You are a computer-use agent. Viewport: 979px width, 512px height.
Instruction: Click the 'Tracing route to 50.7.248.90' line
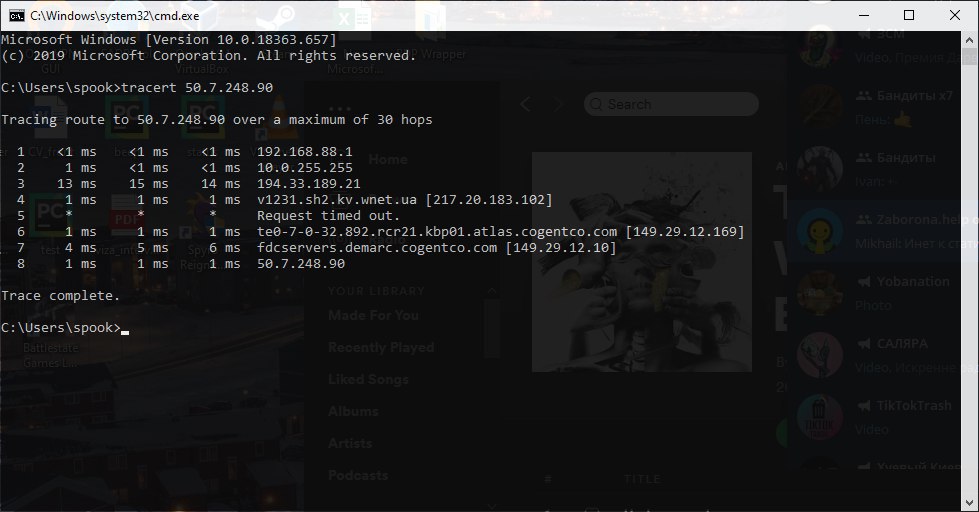[217, 119]
